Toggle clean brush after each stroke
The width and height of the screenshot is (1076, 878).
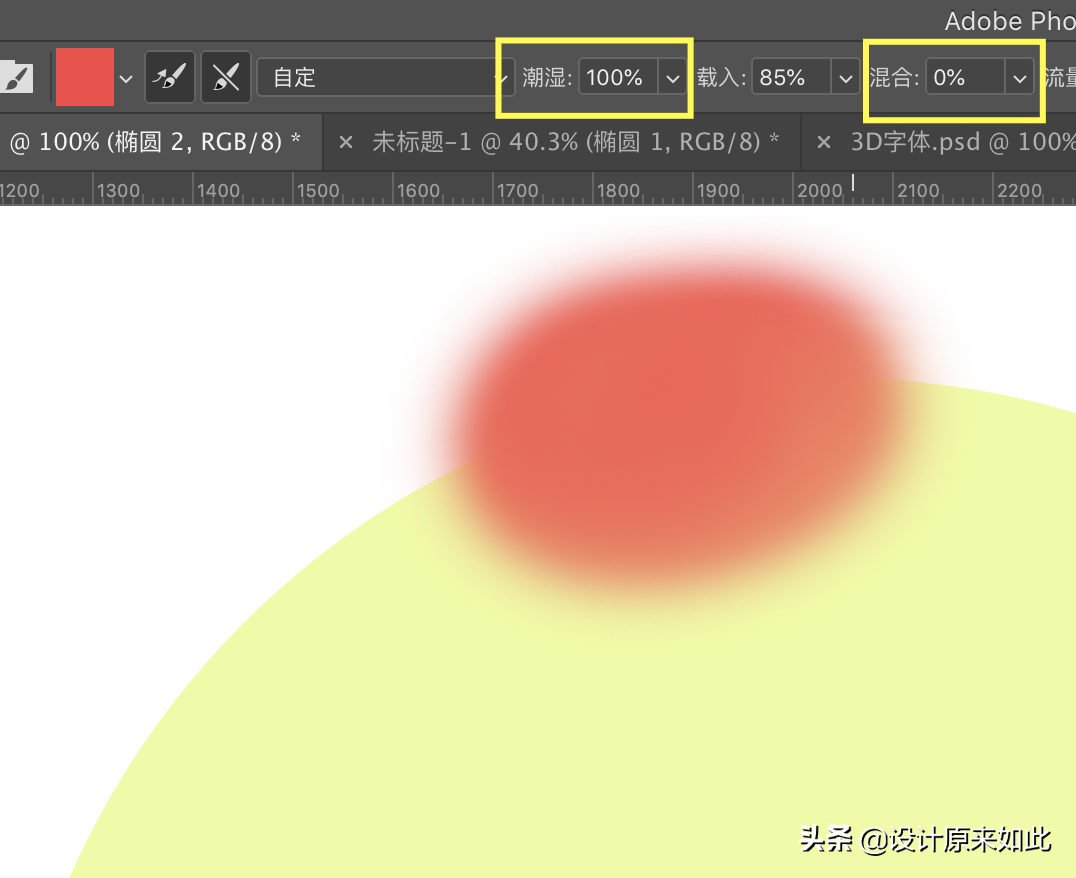click(x=226, y=77)
